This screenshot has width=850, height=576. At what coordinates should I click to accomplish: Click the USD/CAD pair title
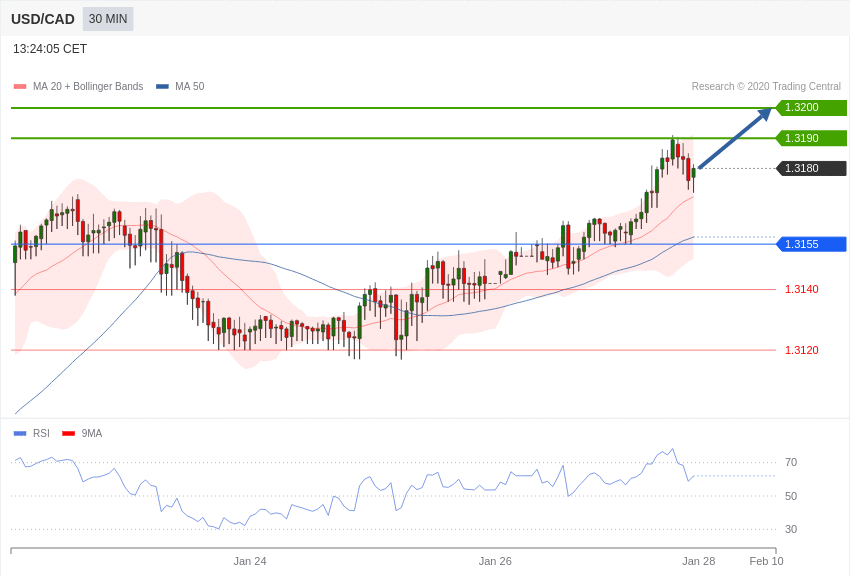pyautogui.click(x=43, y=20)
